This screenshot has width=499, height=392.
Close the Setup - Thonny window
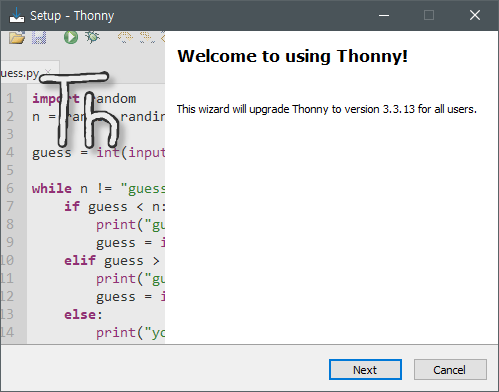(475, 15)
